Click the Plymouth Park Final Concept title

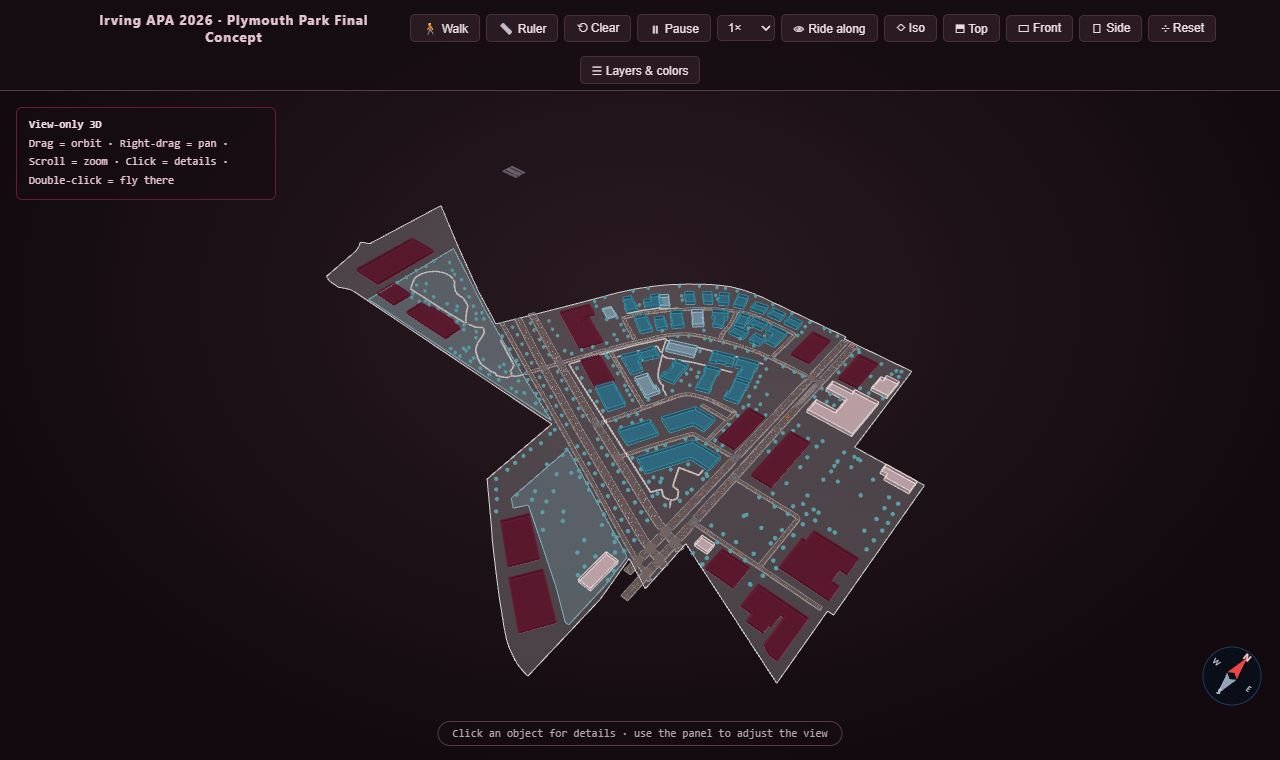(x=233, y=29)
